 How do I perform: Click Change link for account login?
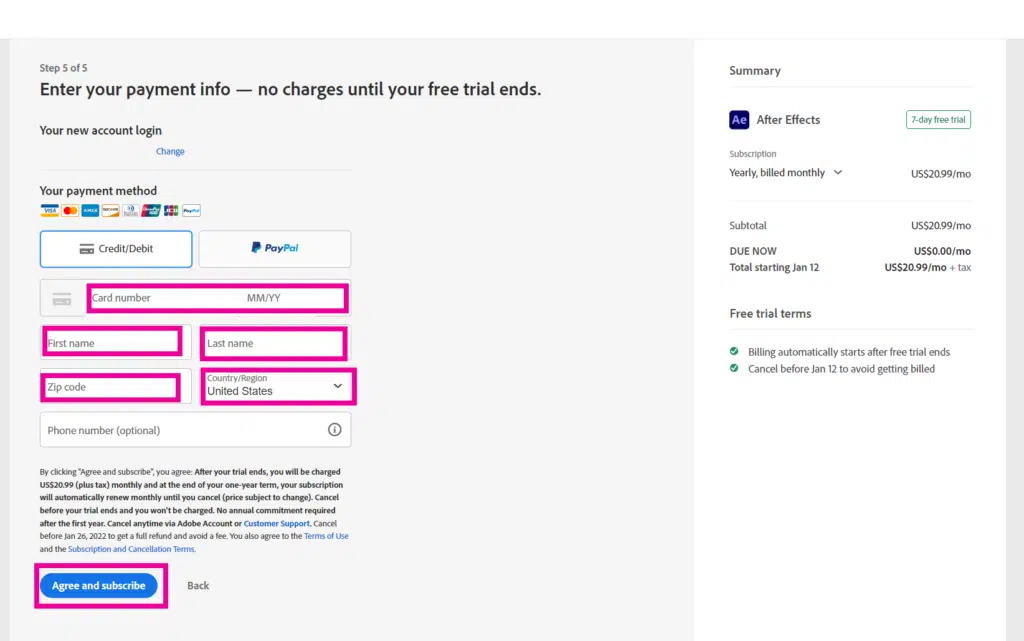(170, 152)
